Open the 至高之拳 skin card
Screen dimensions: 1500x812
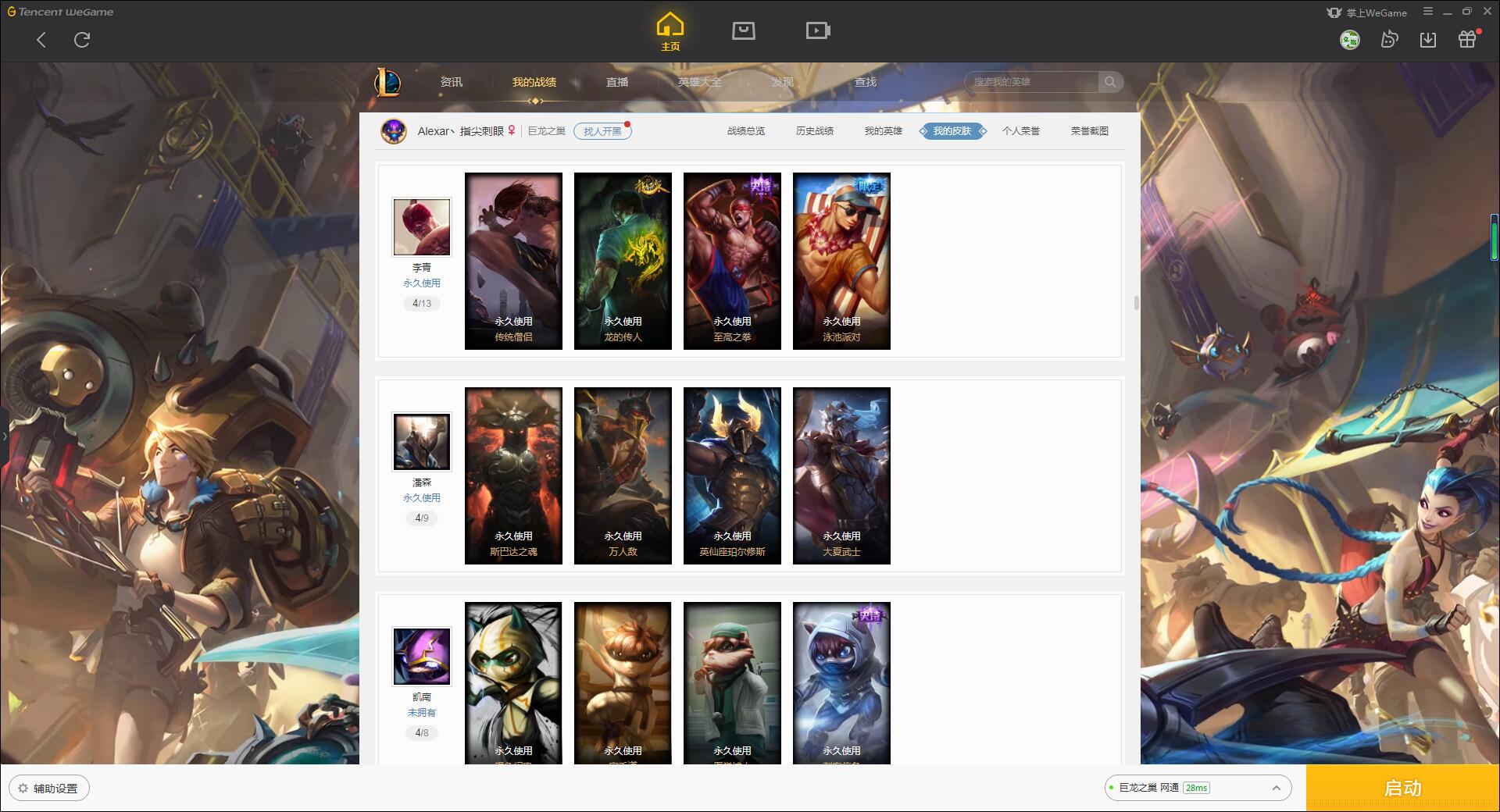click(732, 261)
